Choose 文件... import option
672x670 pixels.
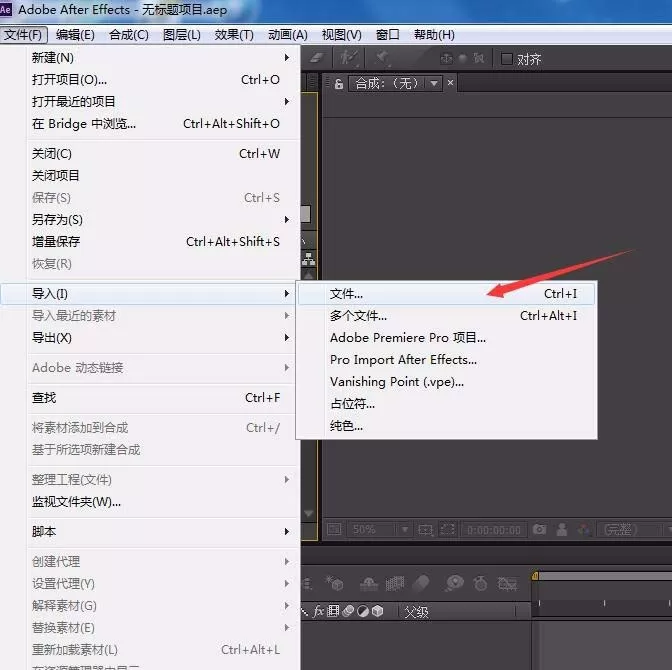(x=446, y=294)
